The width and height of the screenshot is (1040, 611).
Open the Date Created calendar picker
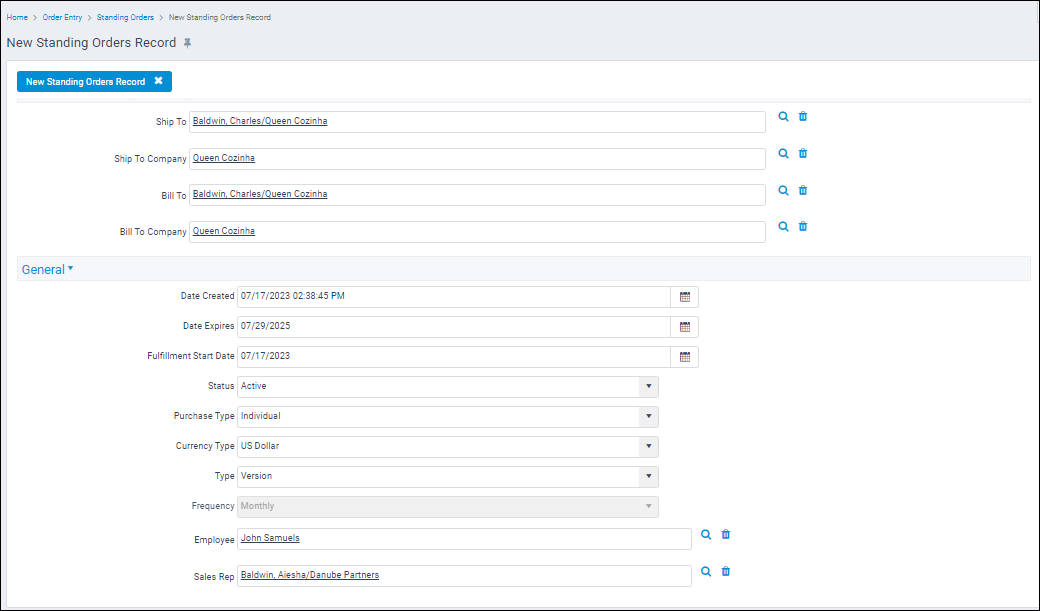click(684, 297)
